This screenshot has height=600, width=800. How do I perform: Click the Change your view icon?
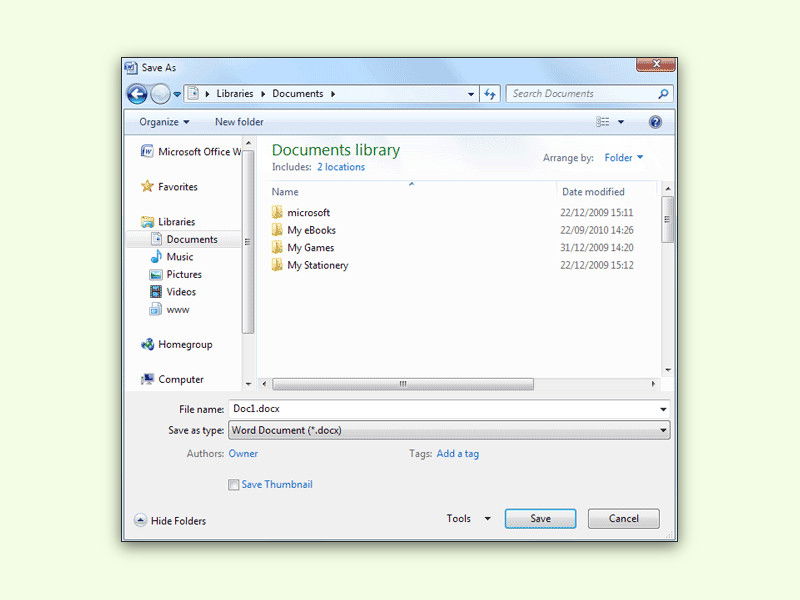(603, 122)
